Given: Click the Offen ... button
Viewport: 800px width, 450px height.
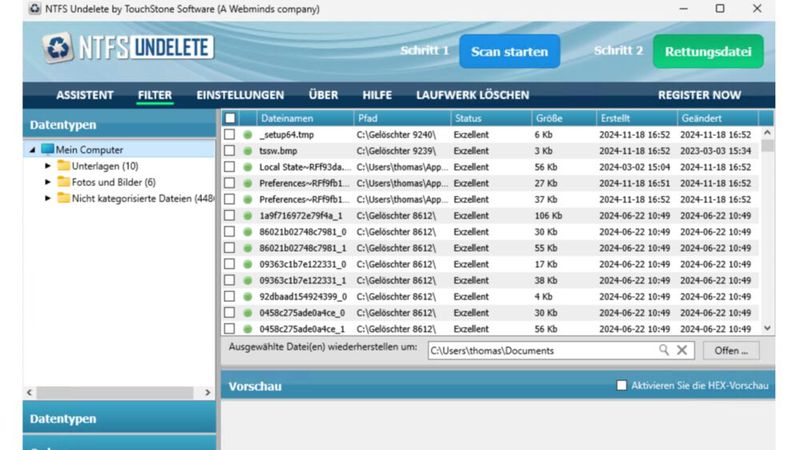Looking at the screenshot, I should point(731,351).
